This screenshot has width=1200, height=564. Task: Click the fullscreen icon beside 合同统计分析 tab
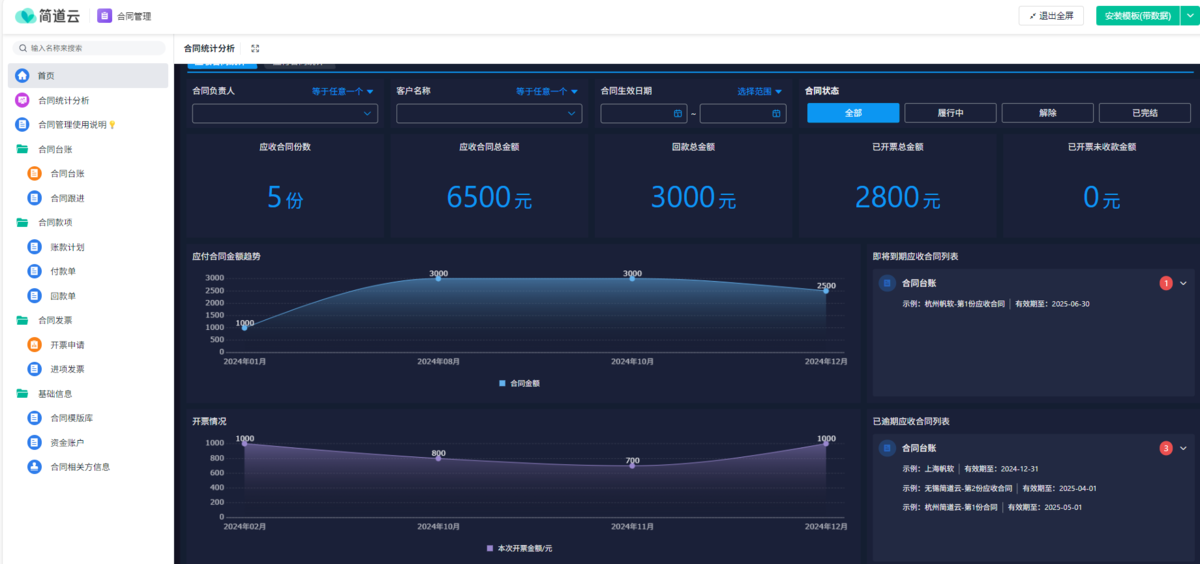click(255, 48)
